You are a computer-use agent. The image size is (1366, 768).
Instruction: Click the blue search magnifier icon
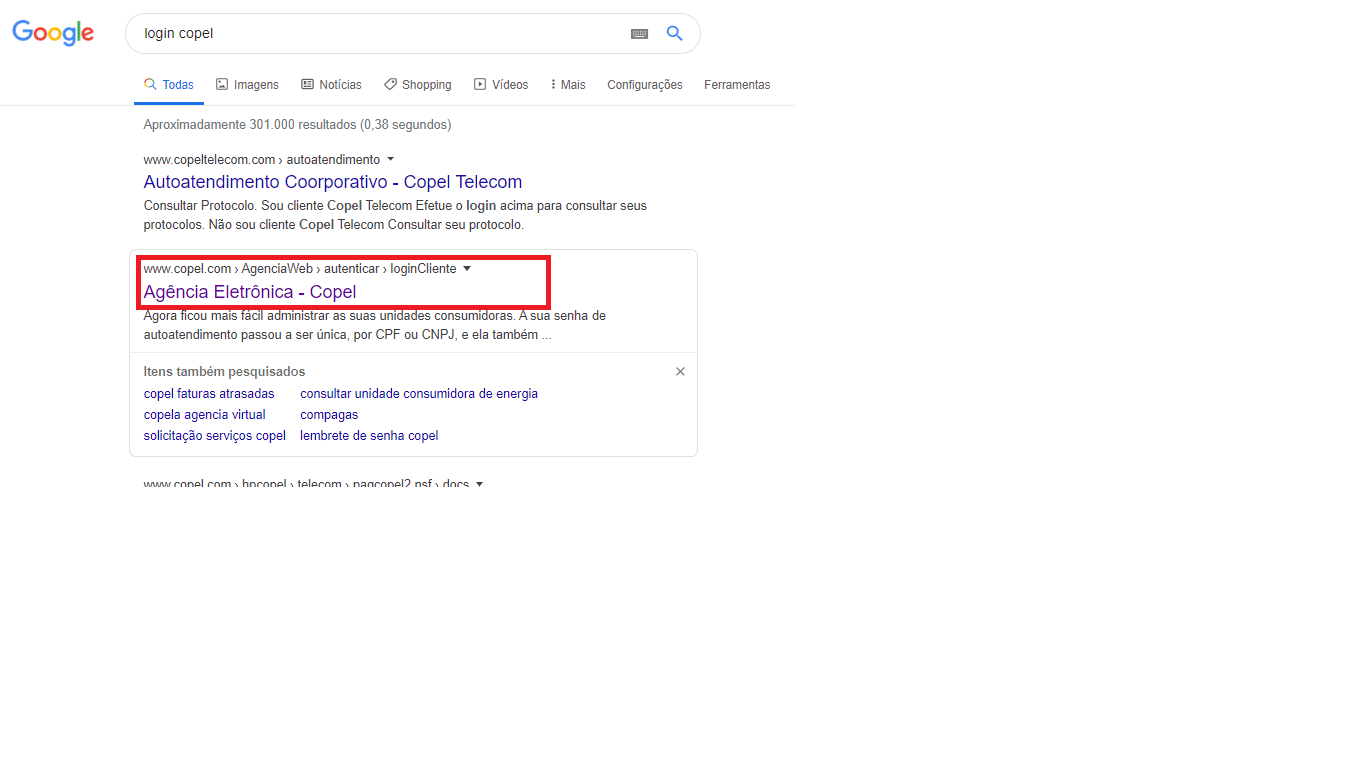click(675, 33)
